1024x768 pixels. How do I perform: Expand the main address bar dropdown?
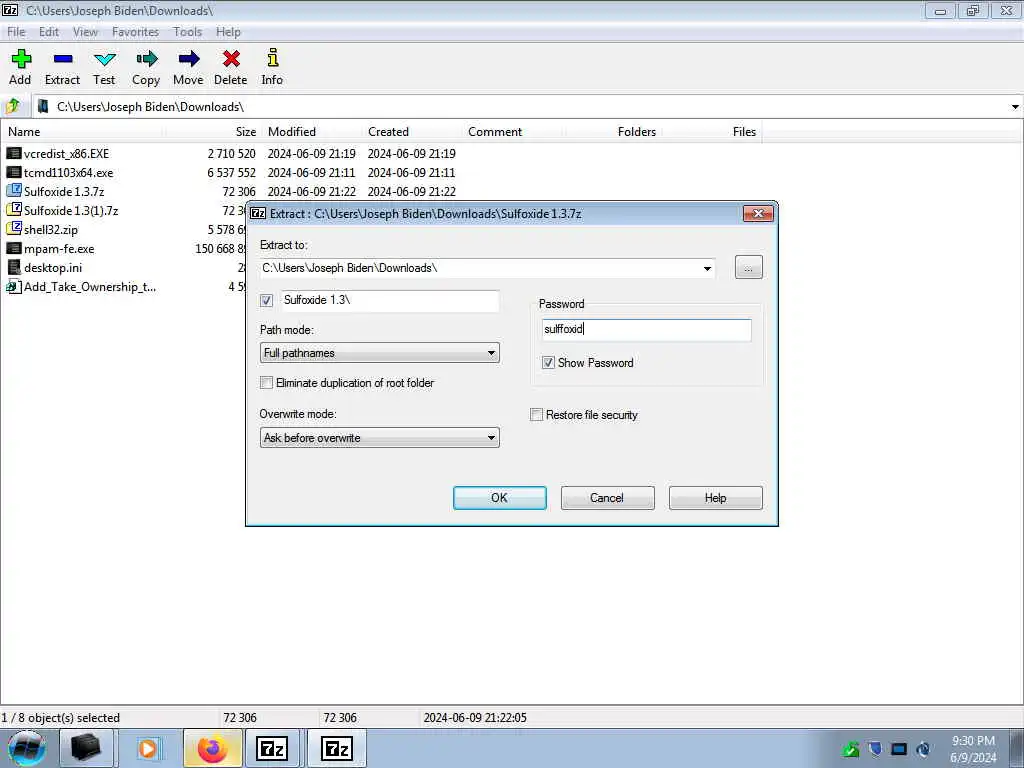coord(1015,106)
